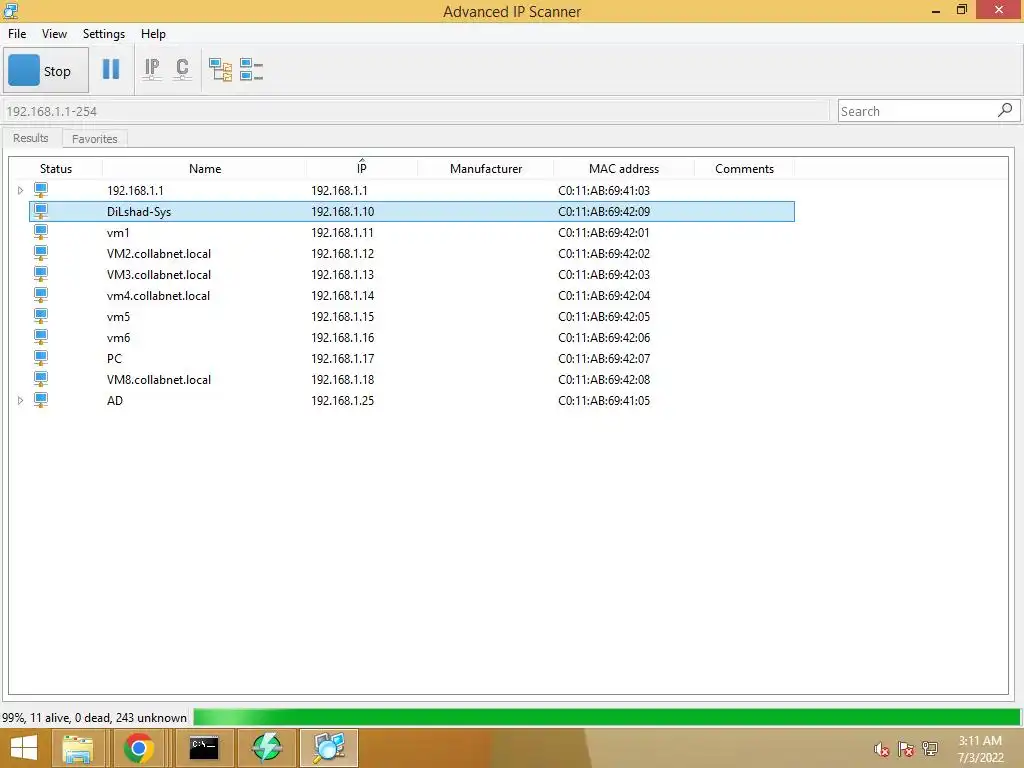Switch to the Favorites tab
1024x768 pixels.
coord(95,139)
